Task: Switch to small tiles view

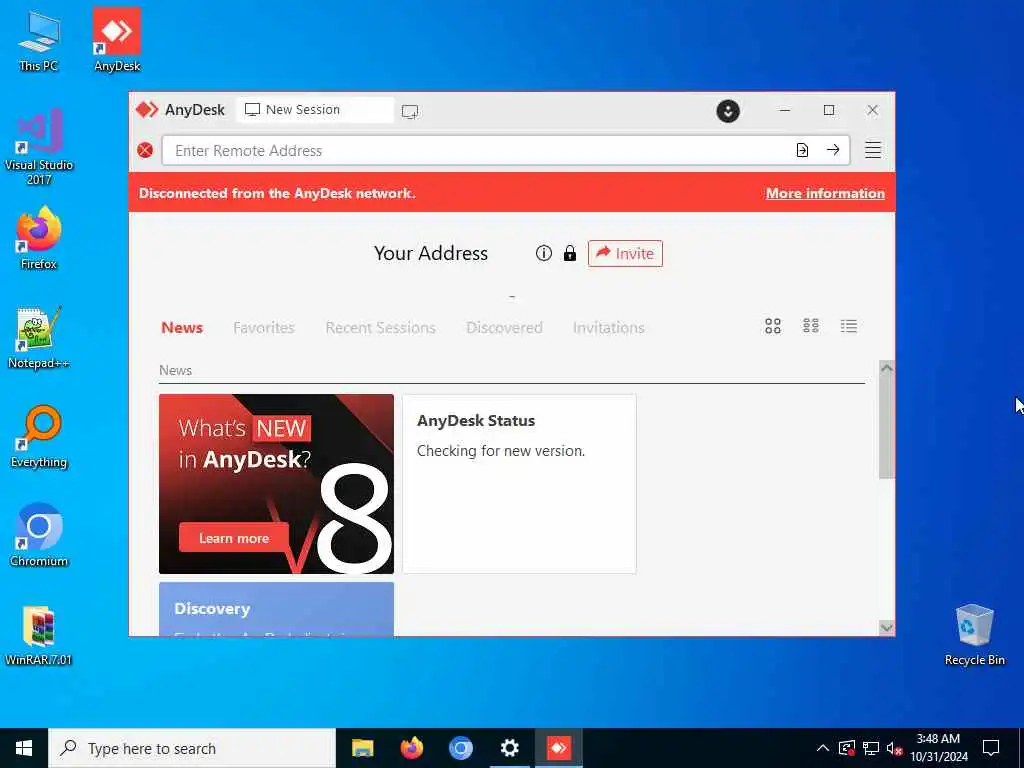Action: tap(810, 326)
